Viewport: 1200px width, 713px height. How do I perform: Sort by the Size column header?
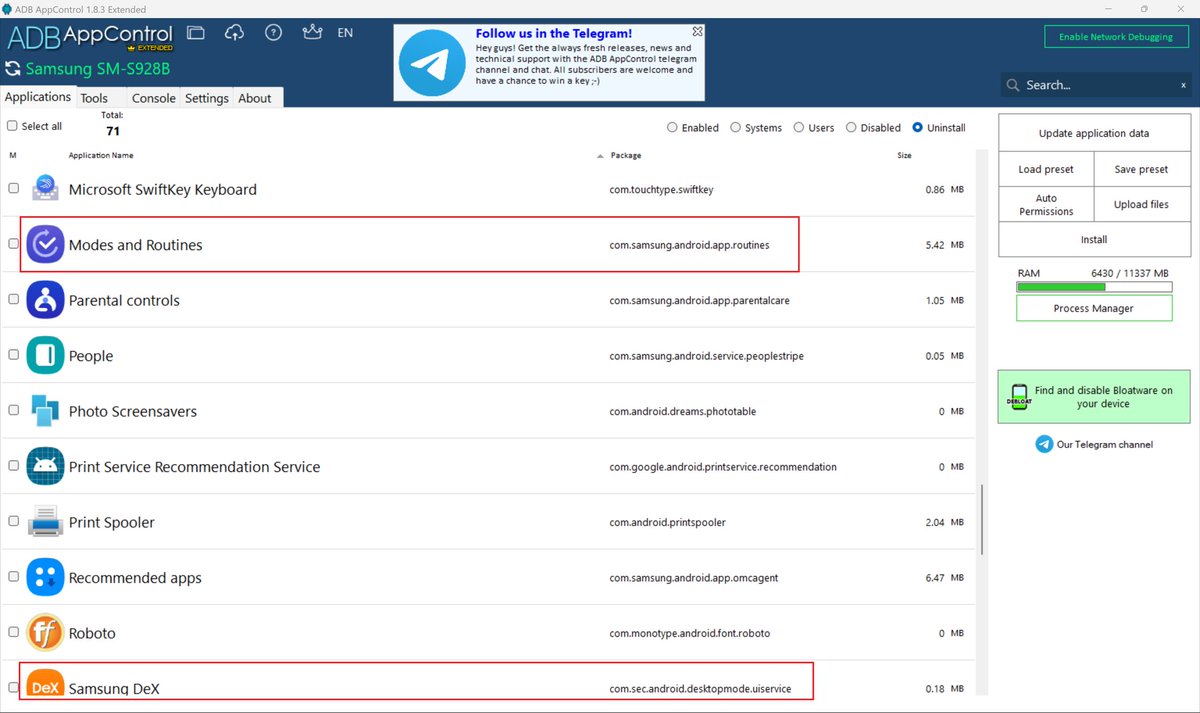click(x=904, y=155)
